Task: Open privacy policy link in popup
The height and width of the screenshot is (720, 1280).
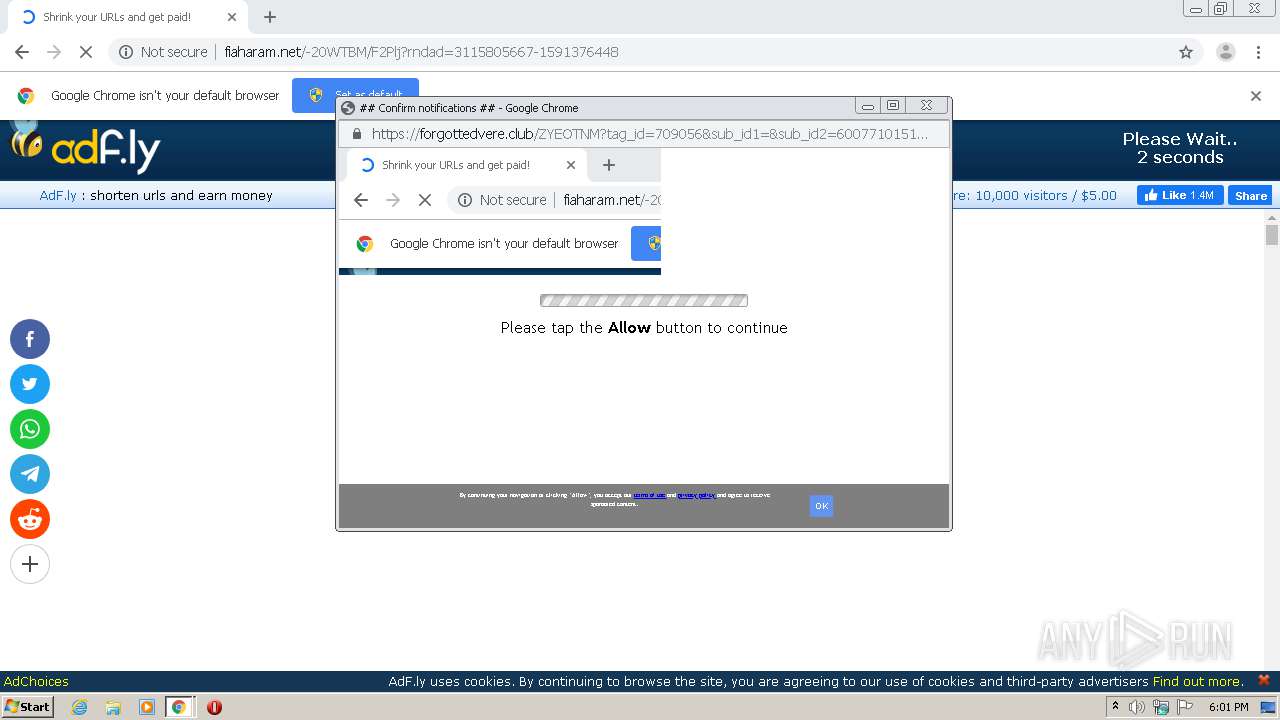Action: pyautogui.click(x=696, y=495)
